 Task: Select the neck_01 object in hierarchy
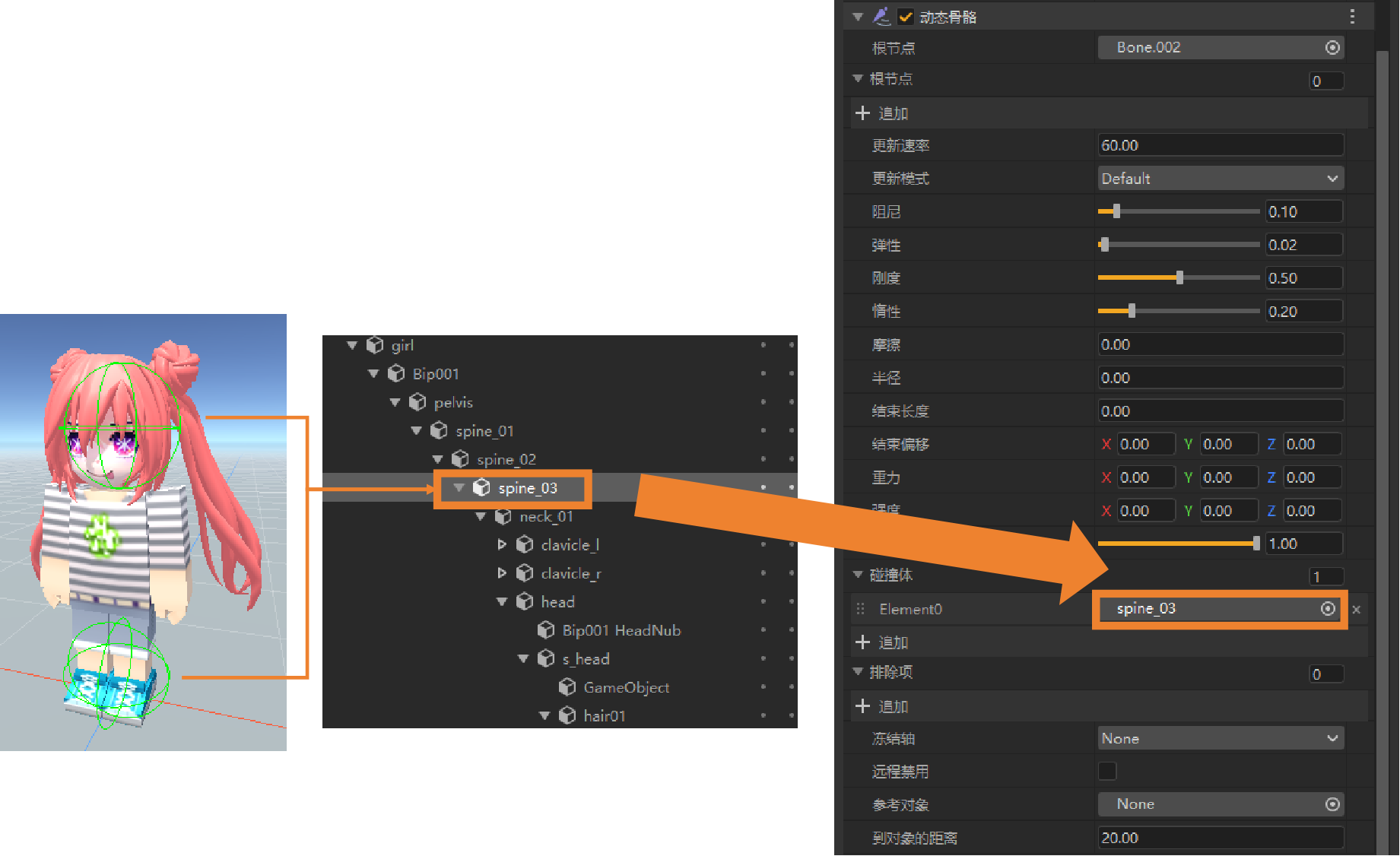pos(546,517)
